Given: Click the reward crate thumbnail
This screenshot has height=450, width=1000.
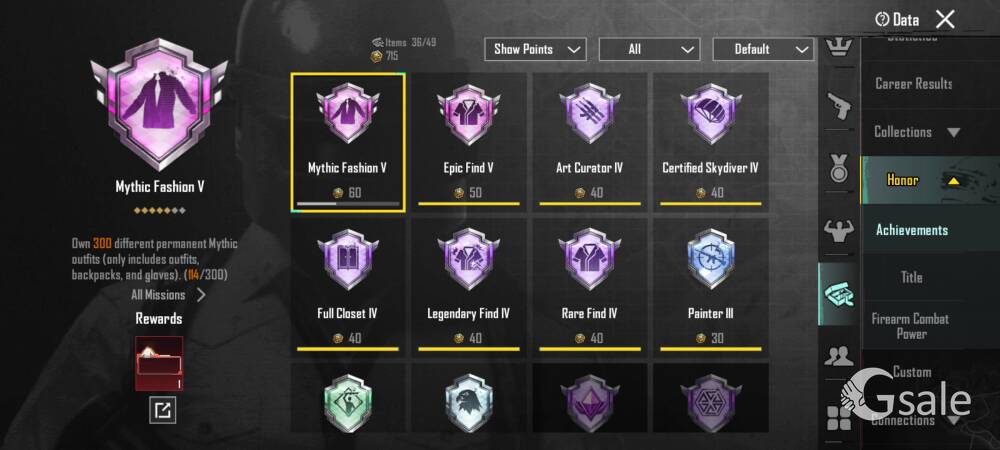Looking at the screenshot, I should point(159,363).
